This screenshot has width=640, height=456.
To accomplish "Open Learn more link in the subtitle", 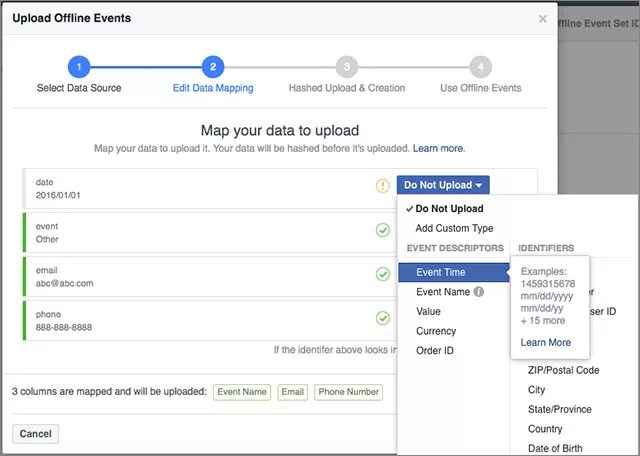I will click(438, 148).
